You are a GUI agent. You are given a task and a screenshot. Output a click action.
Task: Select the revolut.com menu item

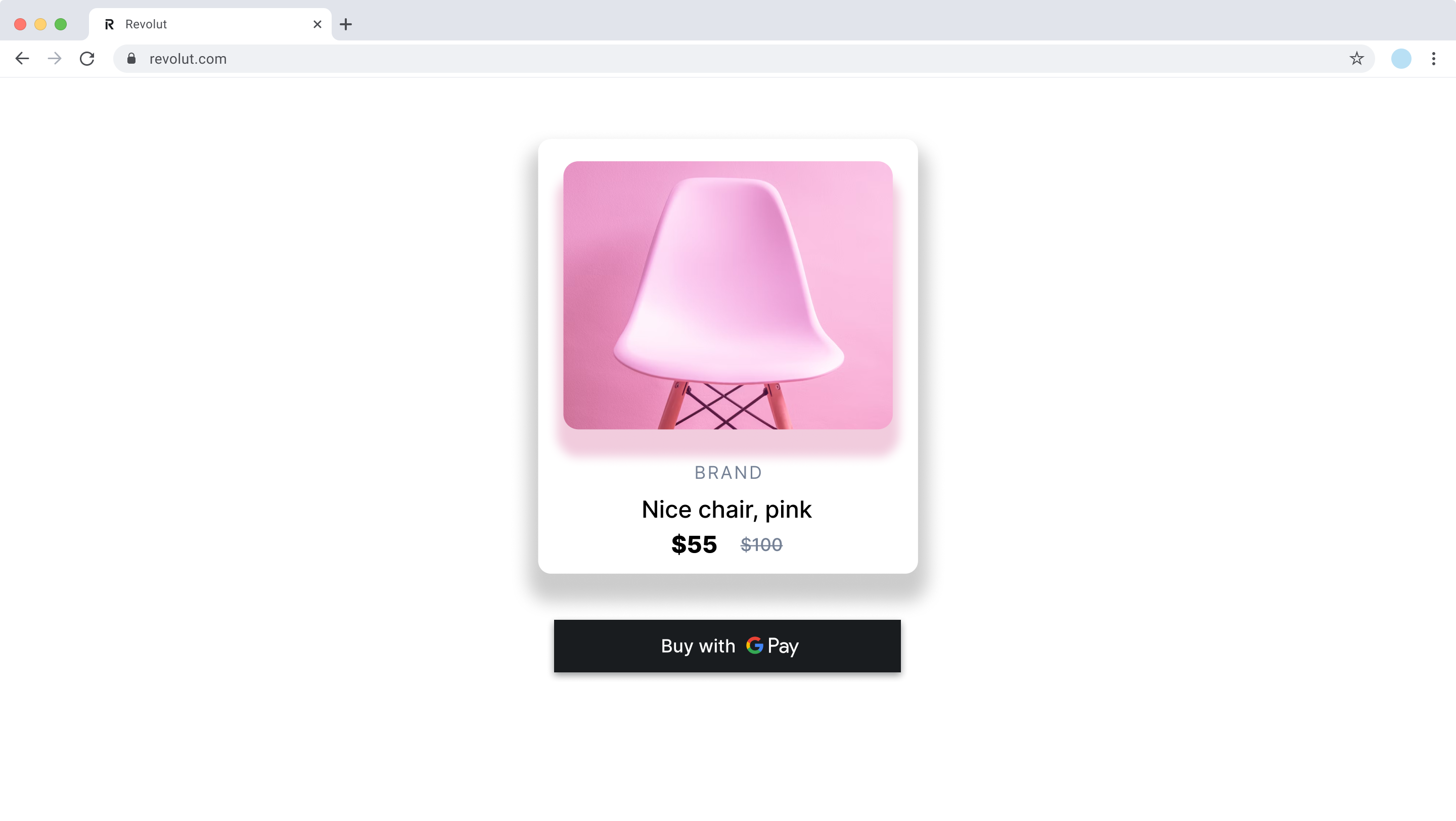point(188,58)
